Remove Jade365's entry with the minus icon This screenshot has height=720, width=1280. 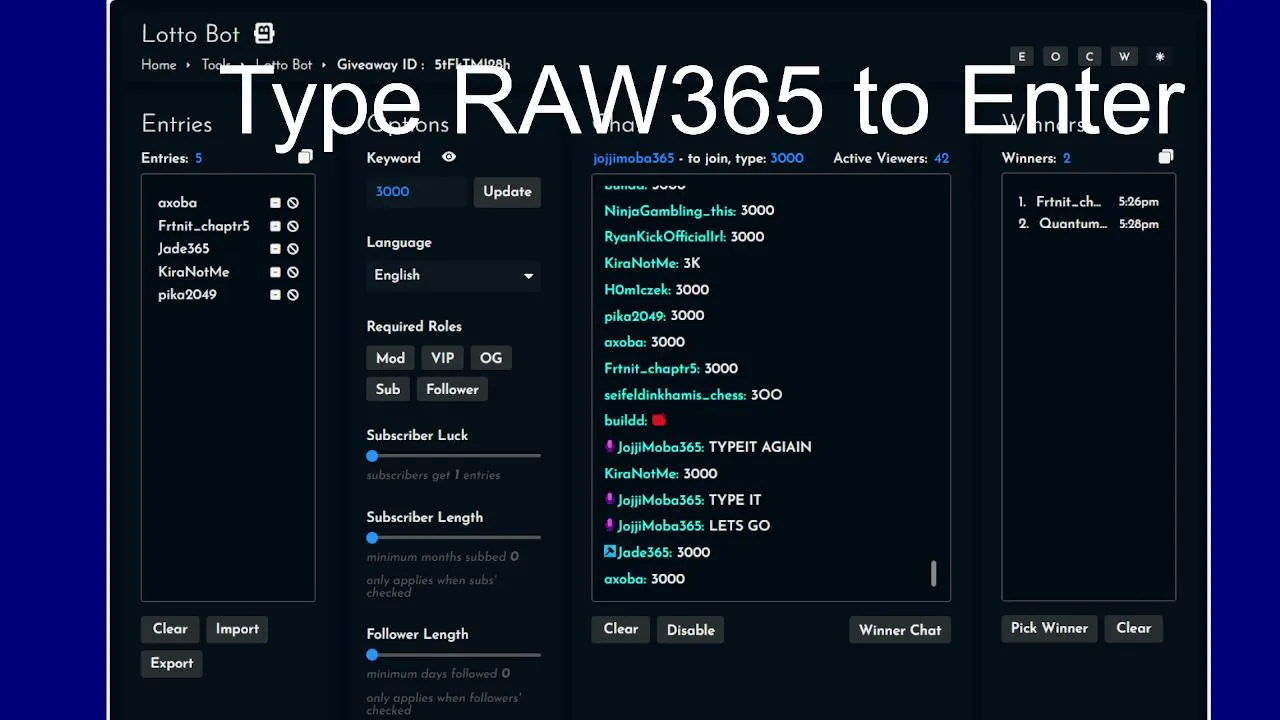[x=275, y=249]
